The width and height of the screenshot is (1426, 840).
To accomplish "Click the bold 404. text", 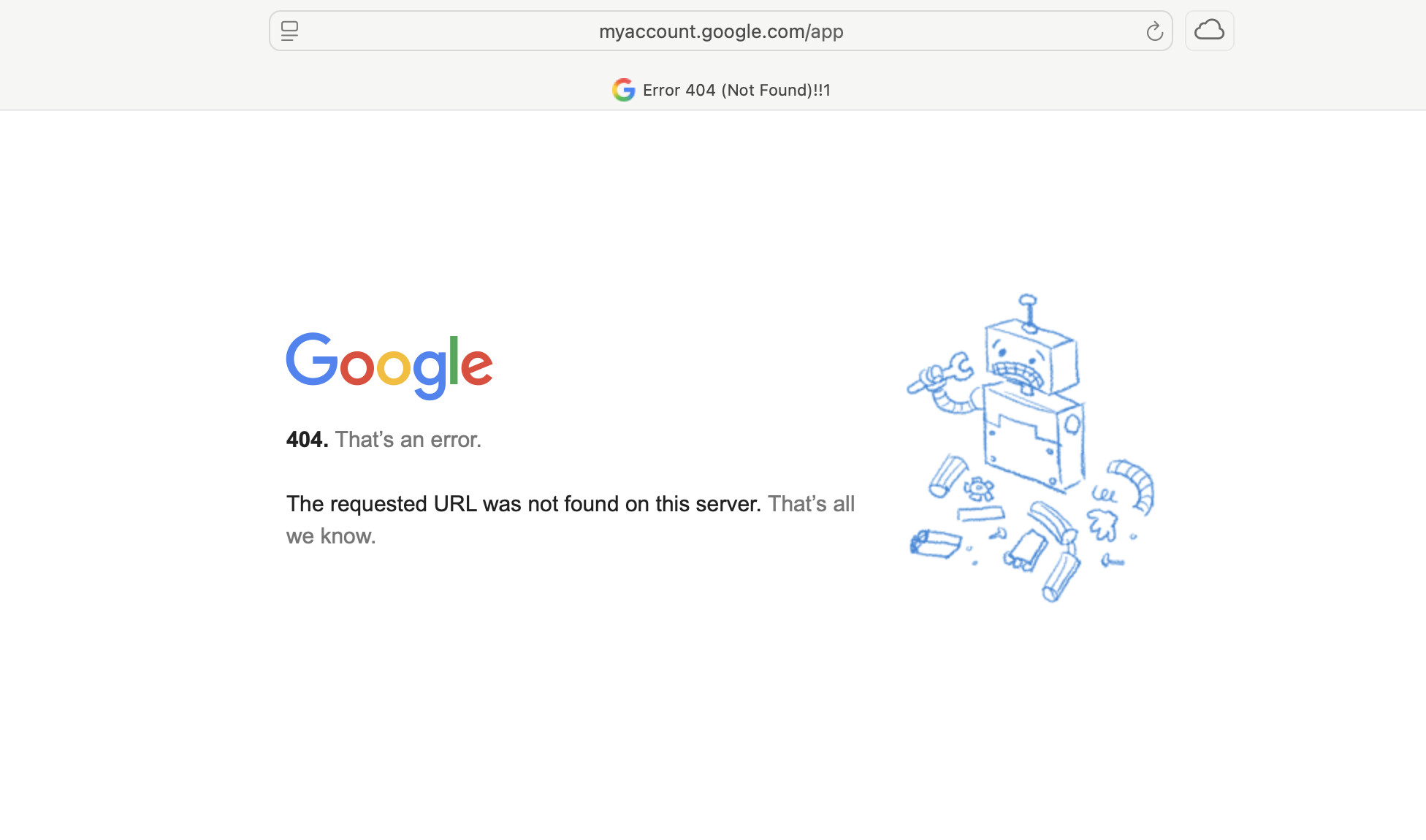I will 307,440.
